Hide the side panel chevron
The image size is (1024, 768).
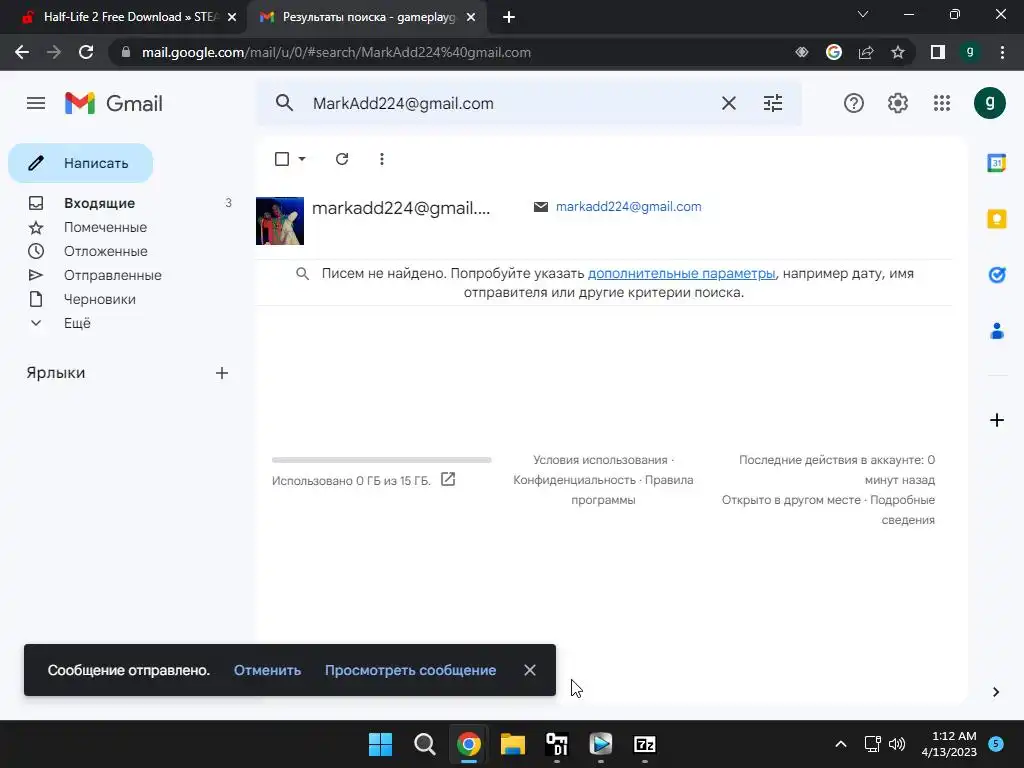point(996,692)
